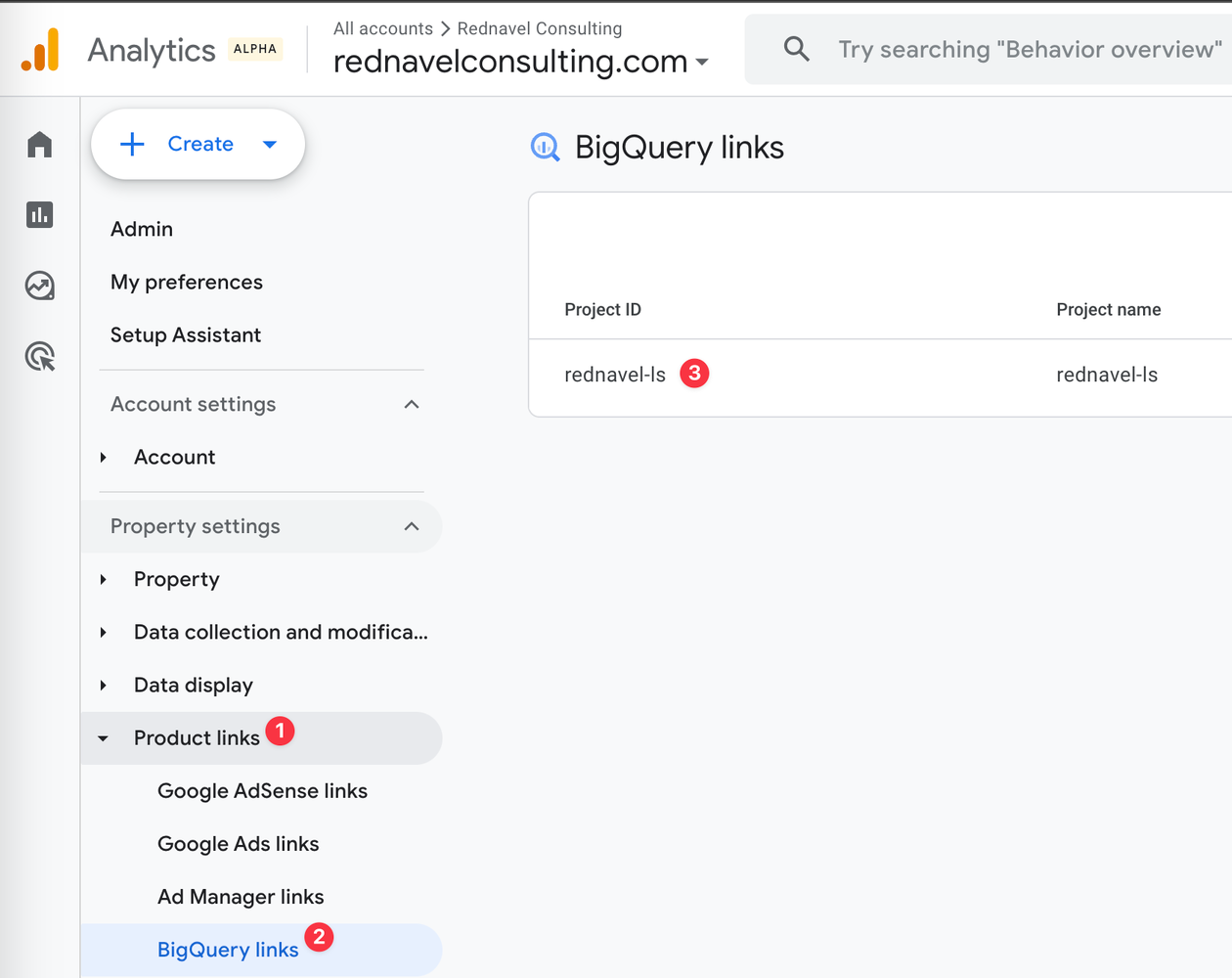
Task: Click the Account settings heading
Action: click(194, 404)
